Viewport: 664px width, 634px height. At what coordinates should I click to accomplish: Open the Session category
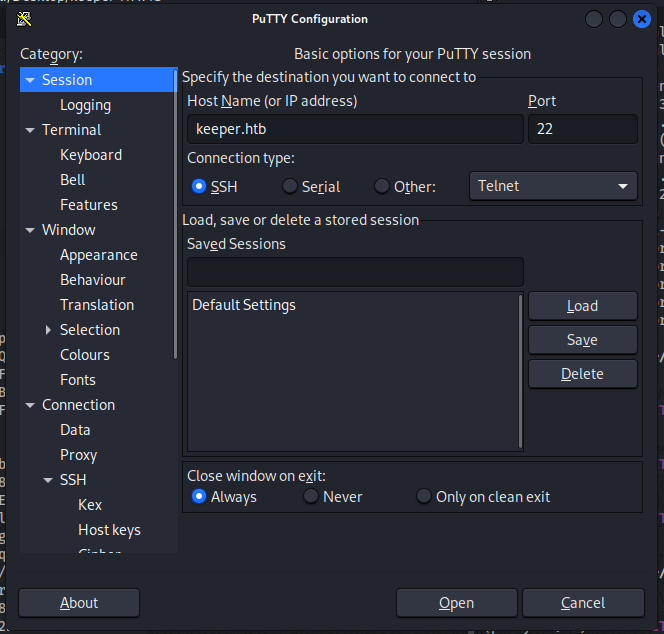pos(67,80)
